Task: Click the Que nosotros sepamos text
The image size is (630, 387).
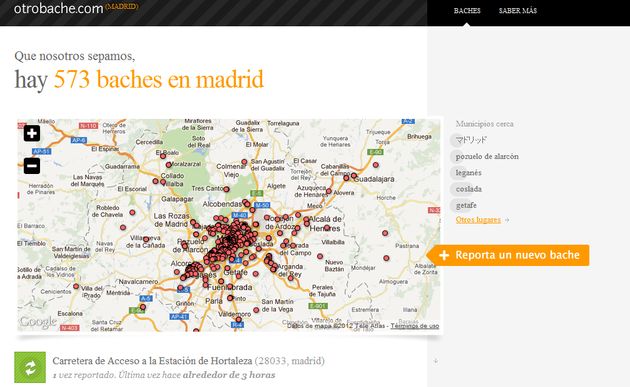Action: (x=74, y=56)
